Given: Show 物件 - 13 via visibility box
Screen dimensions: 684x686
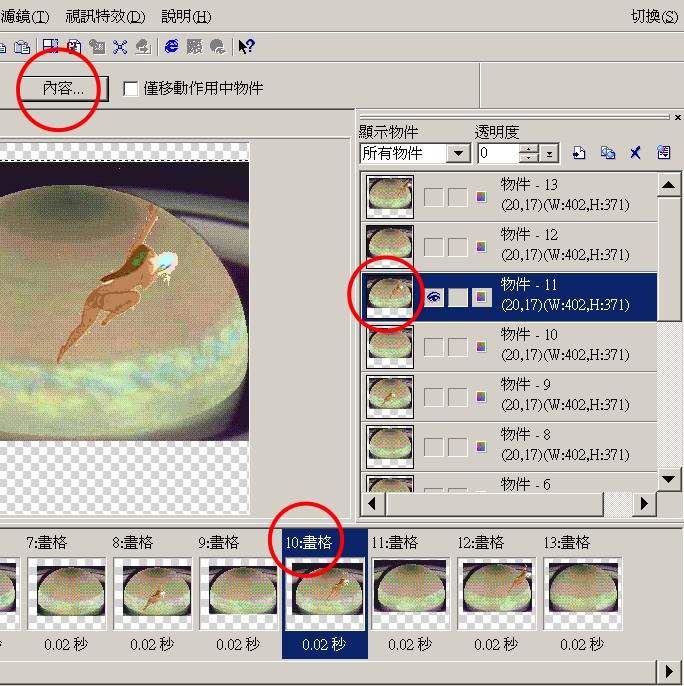Looking at the screenshot, I should tap(434, 197).
